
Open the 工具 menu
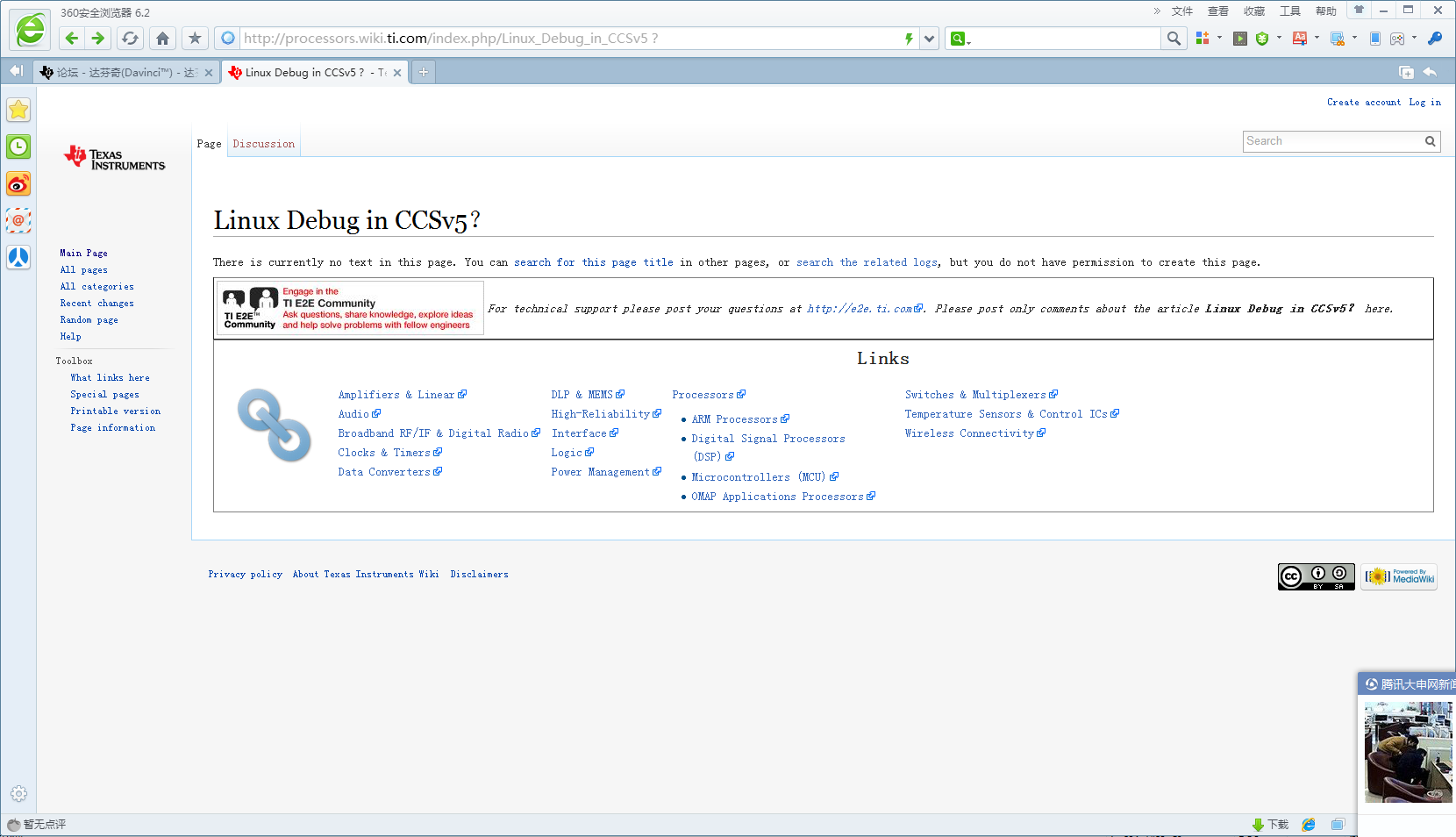pos(1290,11)
